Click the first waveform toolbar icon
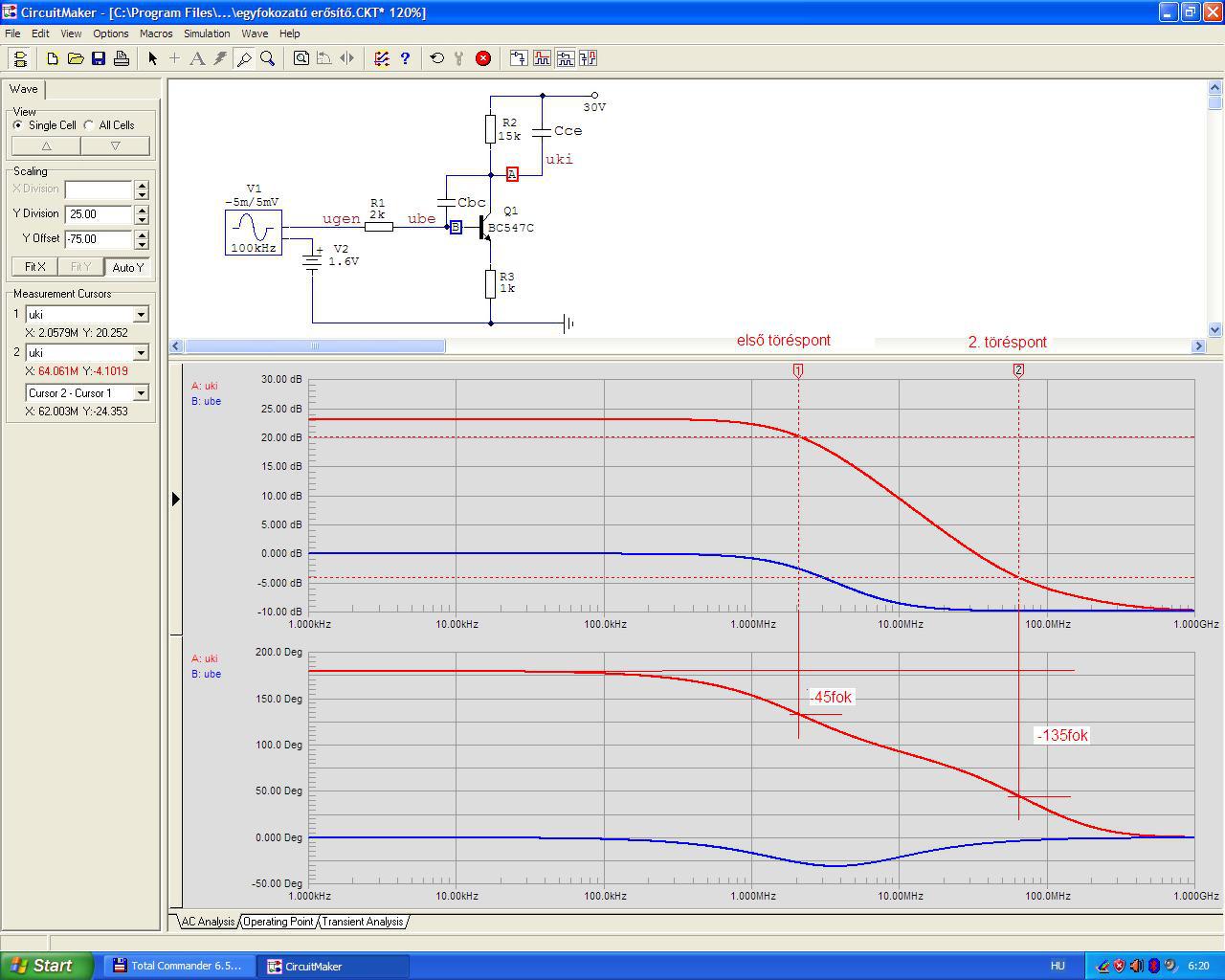The height and width of the screenshot is (980, 1225). click(x=519, y=58)
